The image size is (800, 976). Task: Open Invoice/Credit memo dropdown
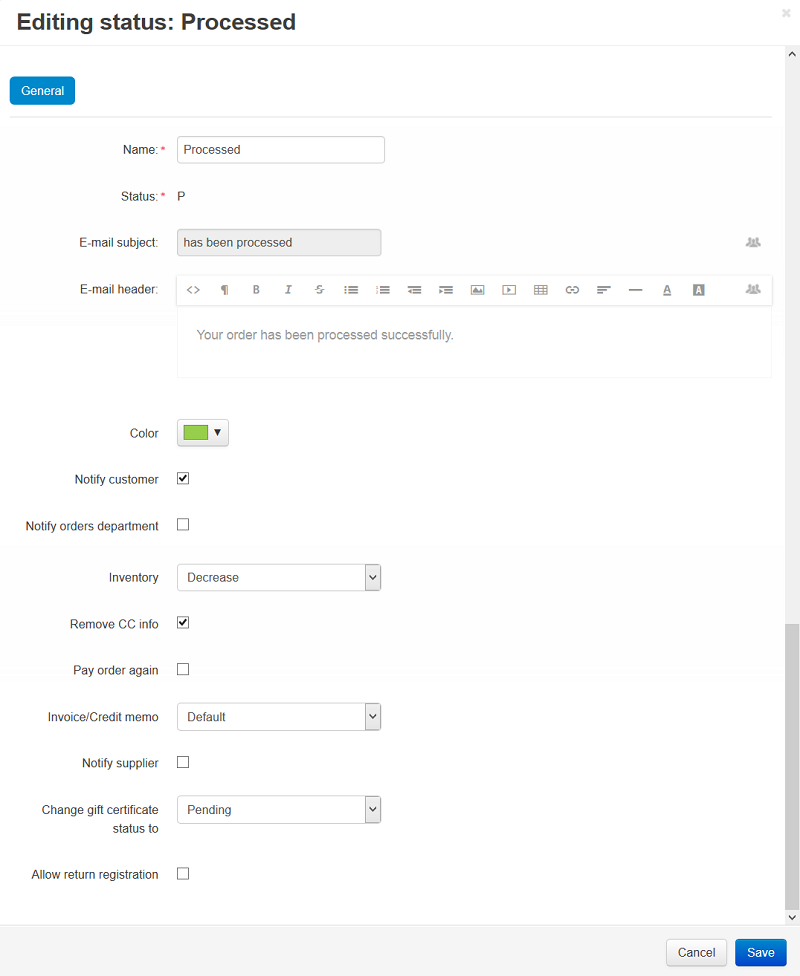(279, 717)
